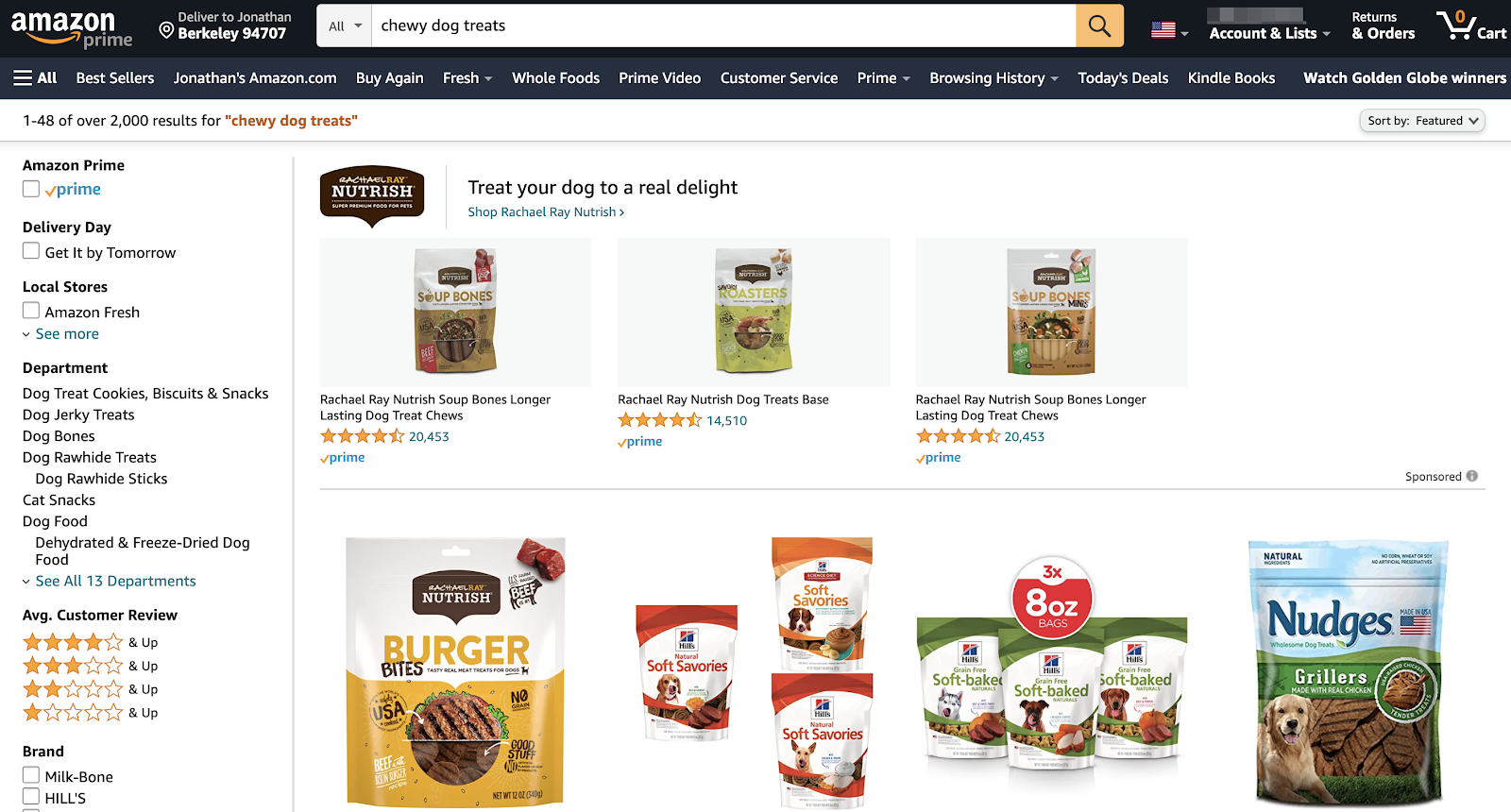Filter by four stars & up
This screenshot has width=1511, height=812.
click(x=91, y=642)
